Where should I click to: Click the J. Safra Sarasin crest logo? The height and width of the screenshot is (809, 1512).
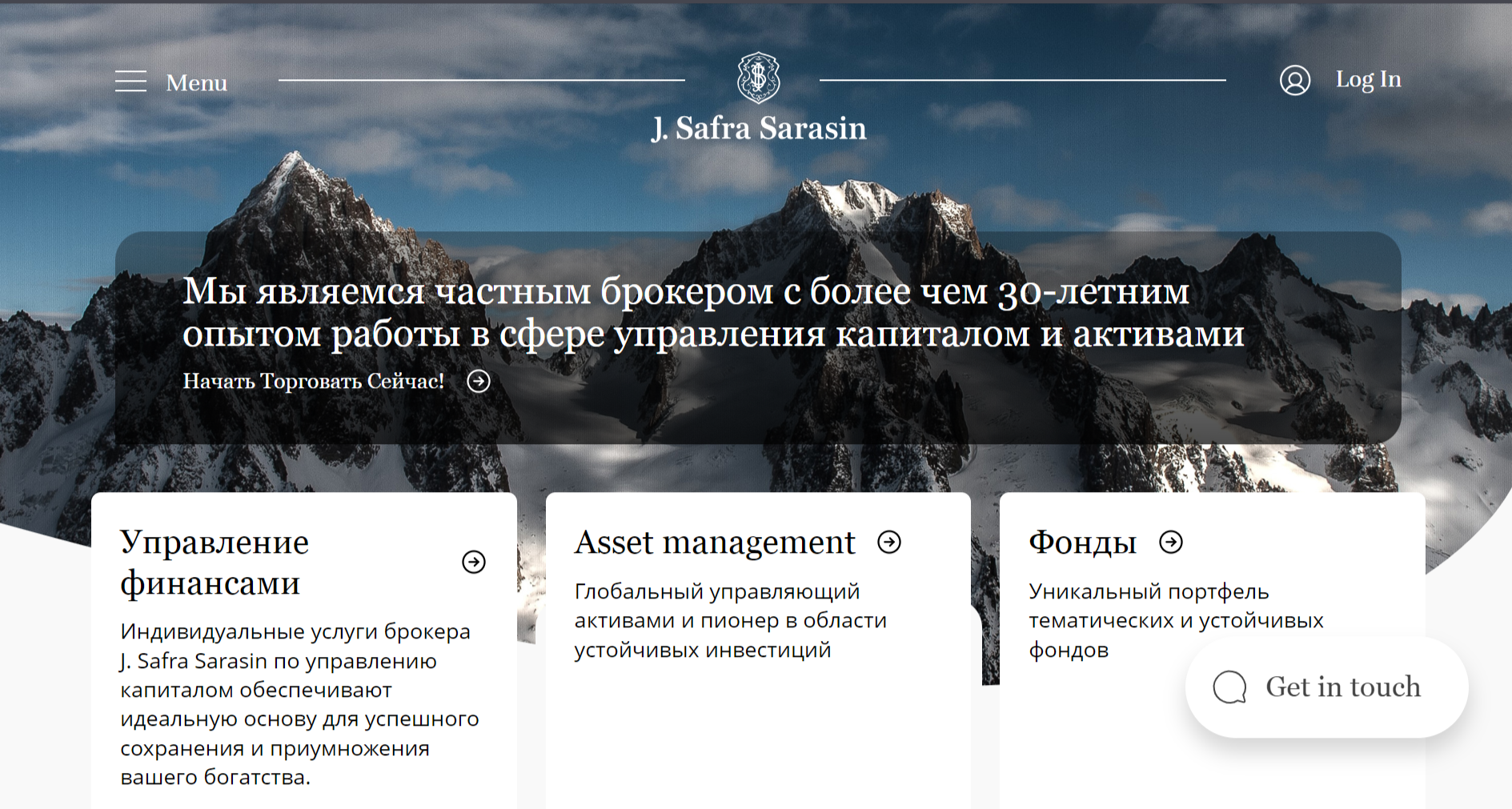click(758, 78)
